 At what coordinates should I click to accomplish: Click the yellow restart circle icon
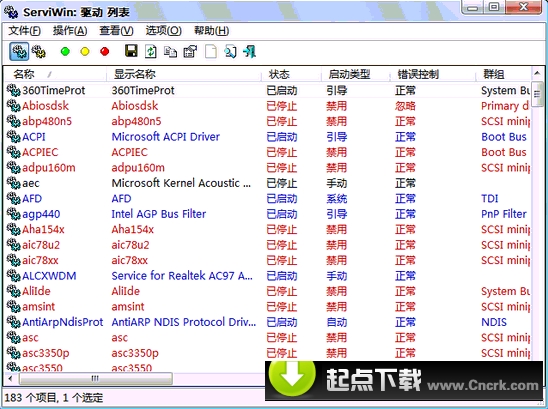click(85, 52)
